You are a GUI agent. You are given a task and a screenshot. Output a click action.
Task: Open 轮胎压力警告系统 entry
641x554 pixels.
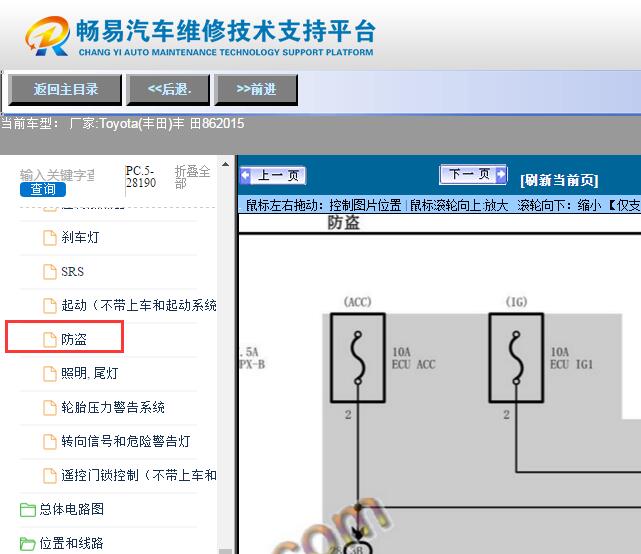[x=113, y=407]
